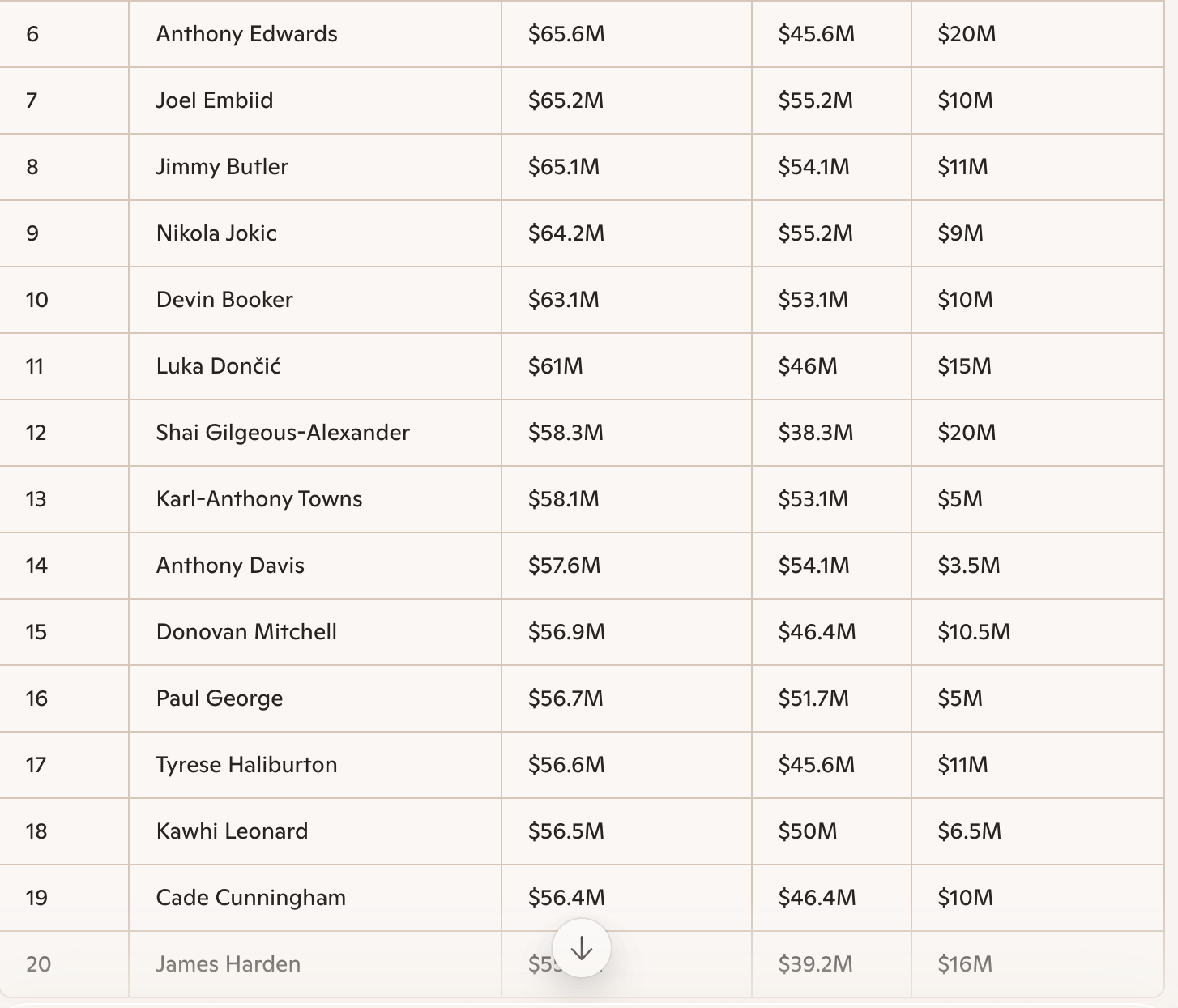
Task: Select Luka Dončić's $61M cell
Action: (555, 366)
